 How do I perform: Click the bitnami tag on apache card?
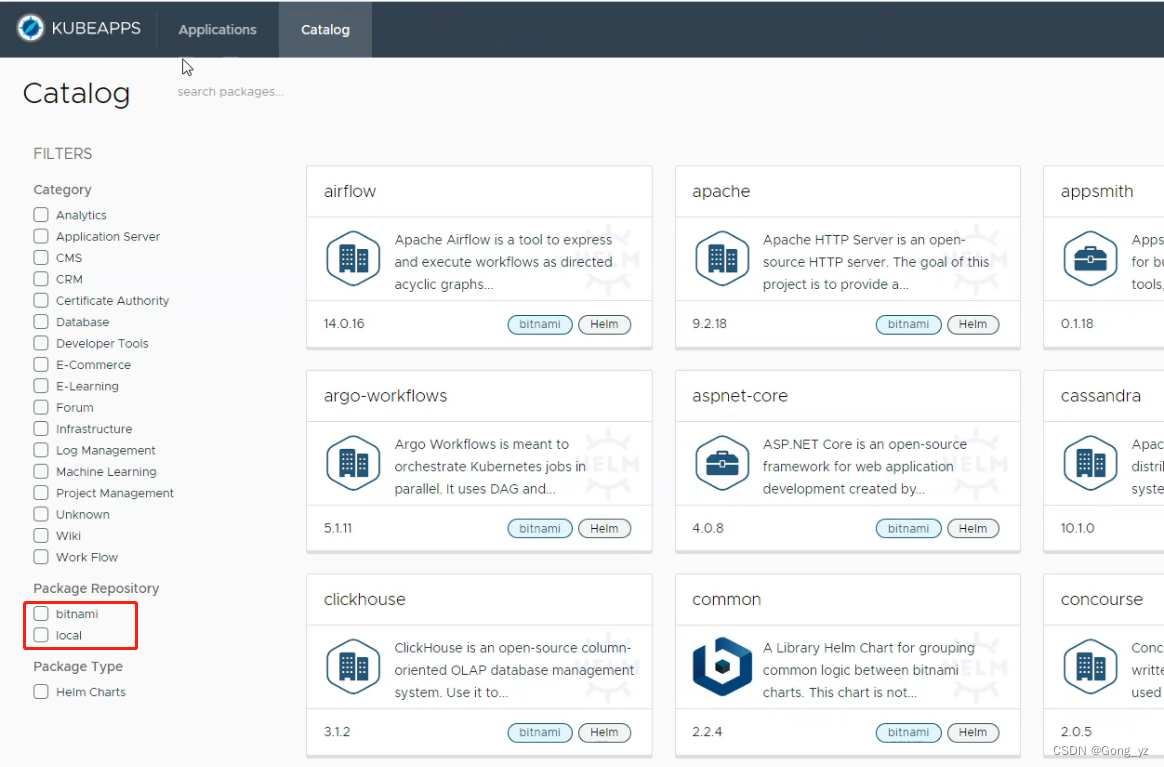point(909,324)
